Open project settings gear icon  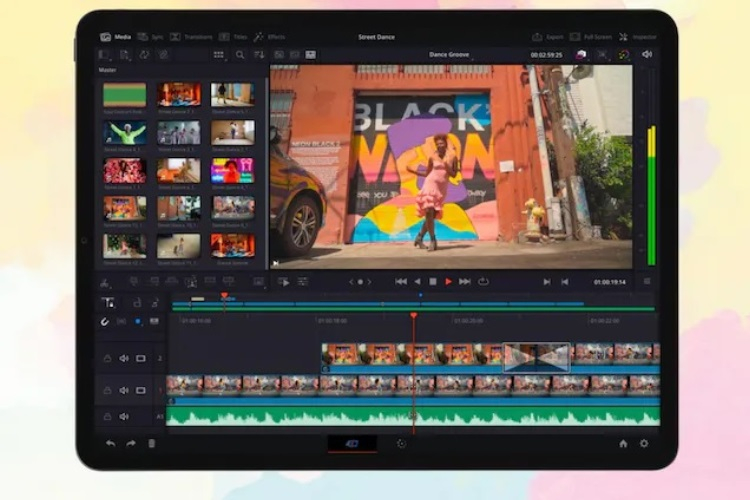644,443
